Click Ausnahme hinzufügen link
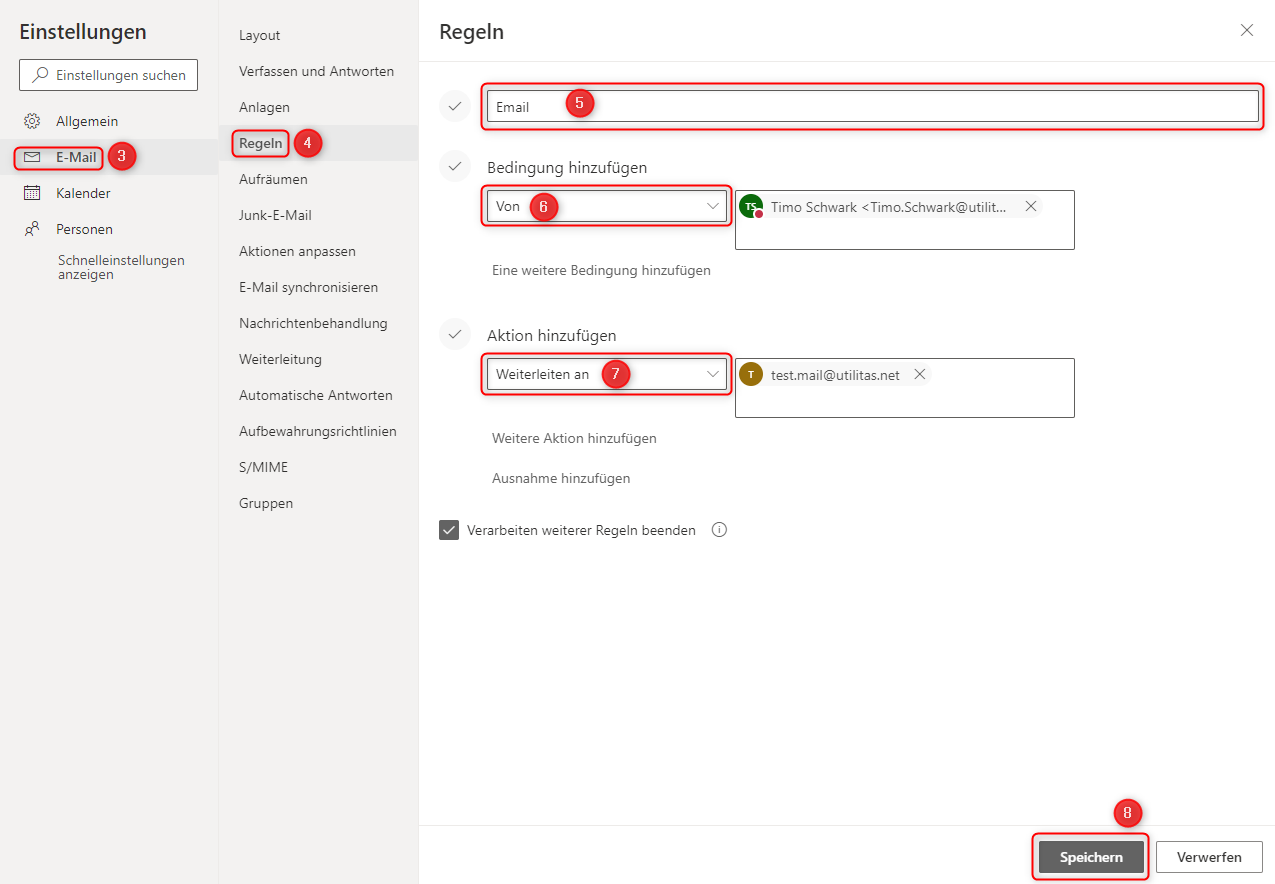 point(561,478)
